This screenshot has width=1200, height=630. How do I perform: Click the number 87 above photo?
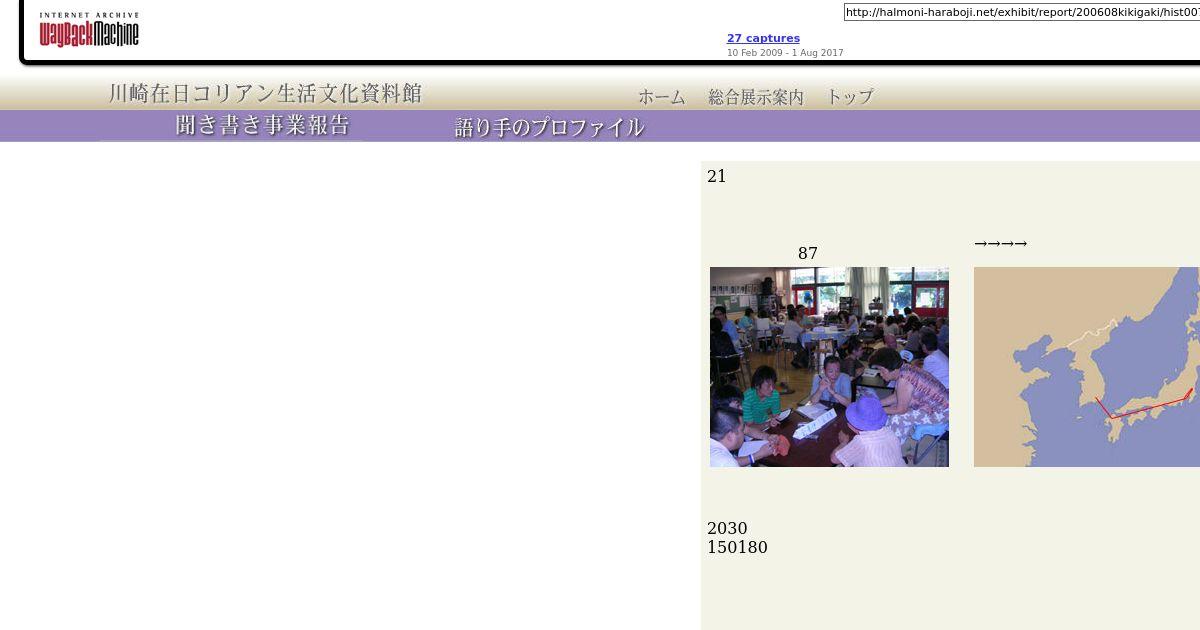(x=808, y=253)
